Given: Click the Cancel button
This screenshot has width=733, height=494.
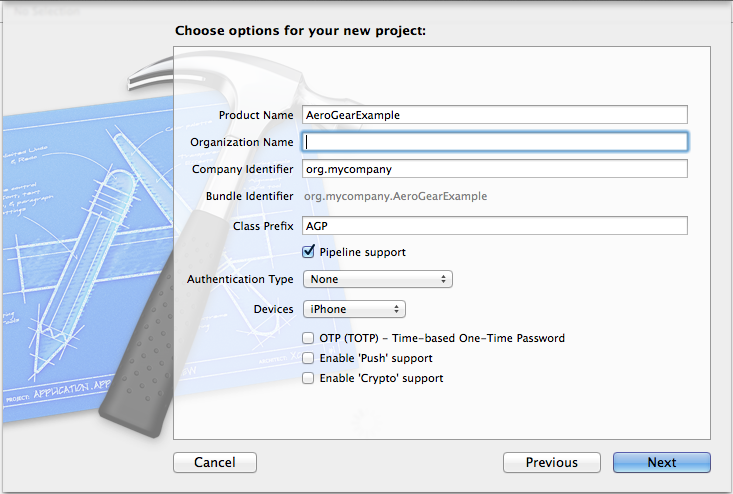Looking at the screenshot, I should pos(215,462).
